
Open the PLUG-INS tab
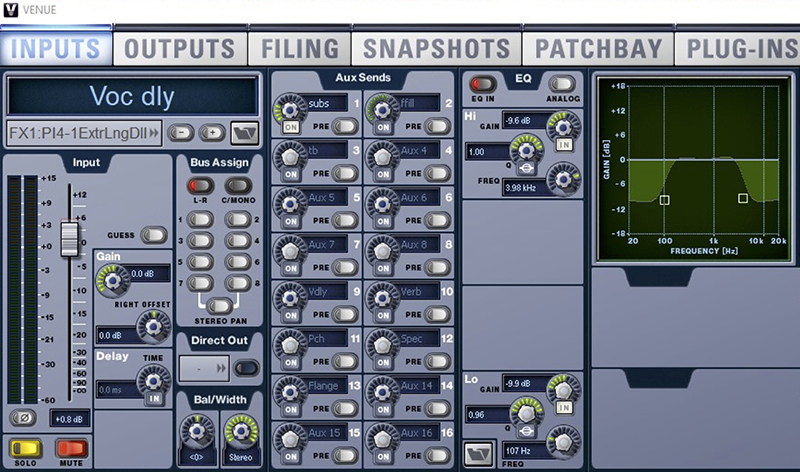[738, 49]
